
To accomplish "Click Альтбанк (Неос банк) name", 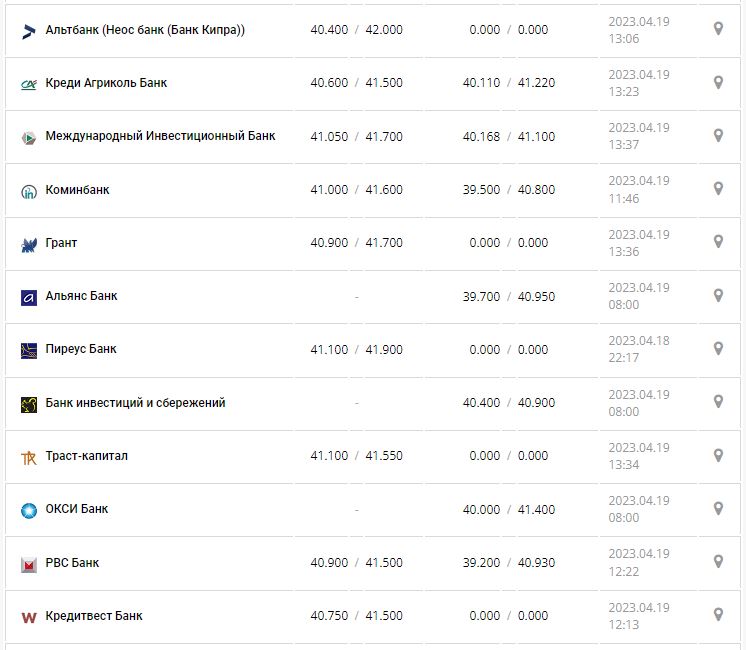I will (145, 30).
